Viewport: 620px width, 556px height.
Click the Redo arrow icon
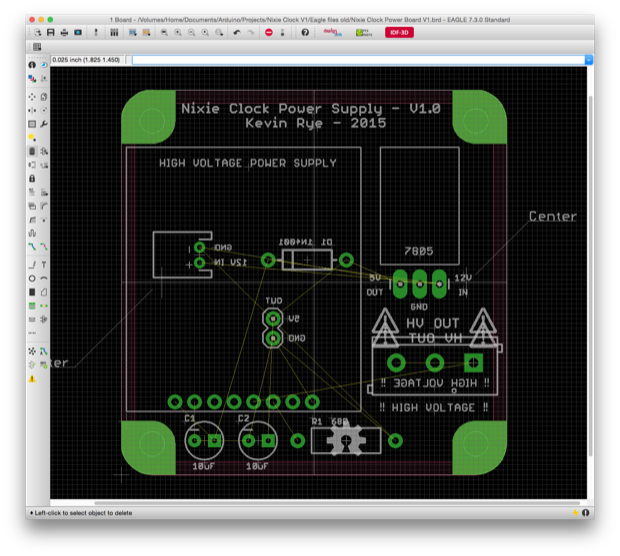(x=251, y=32)
